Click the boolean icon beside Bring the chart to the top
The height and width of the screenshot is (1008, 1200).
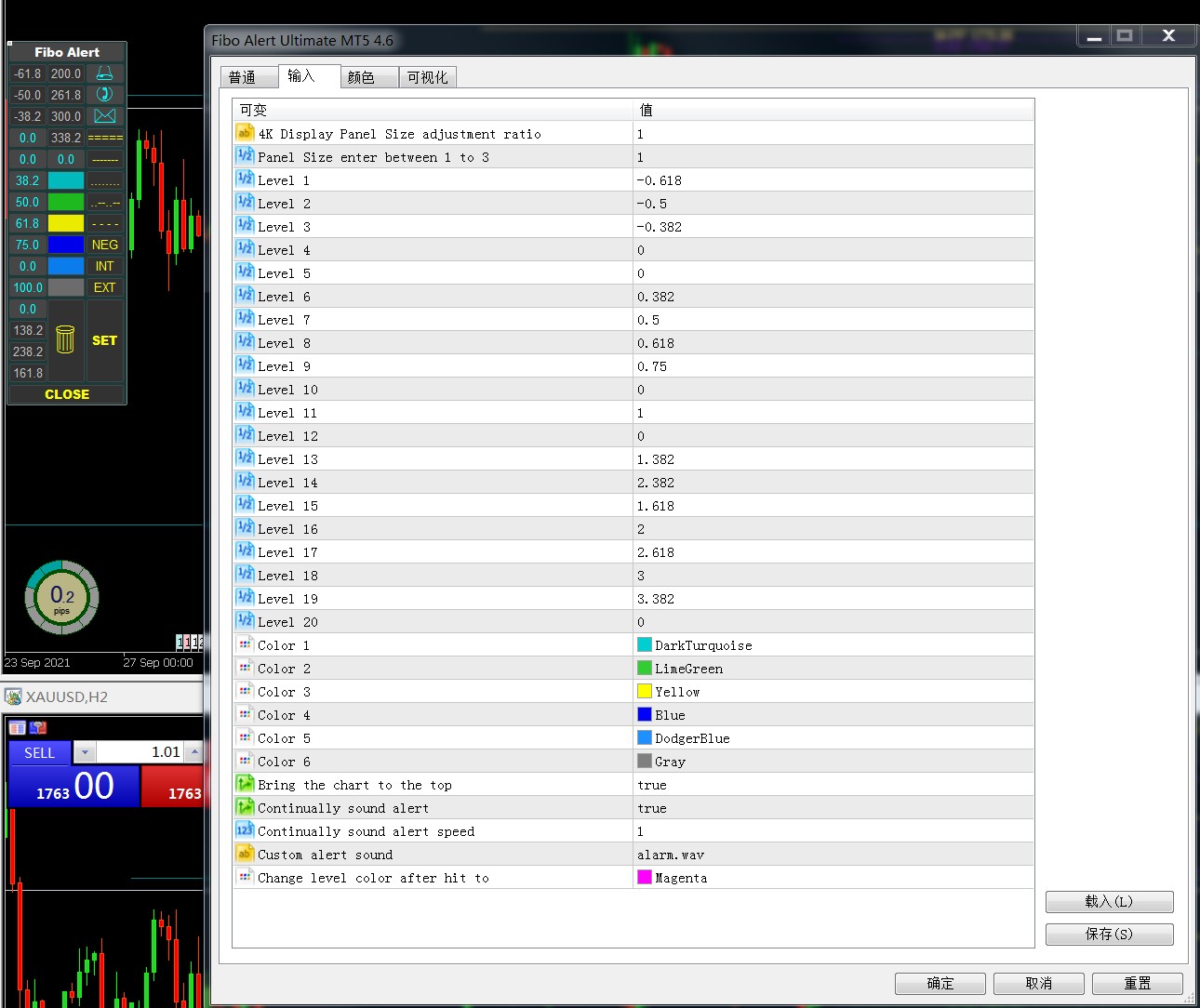[245, 784]
